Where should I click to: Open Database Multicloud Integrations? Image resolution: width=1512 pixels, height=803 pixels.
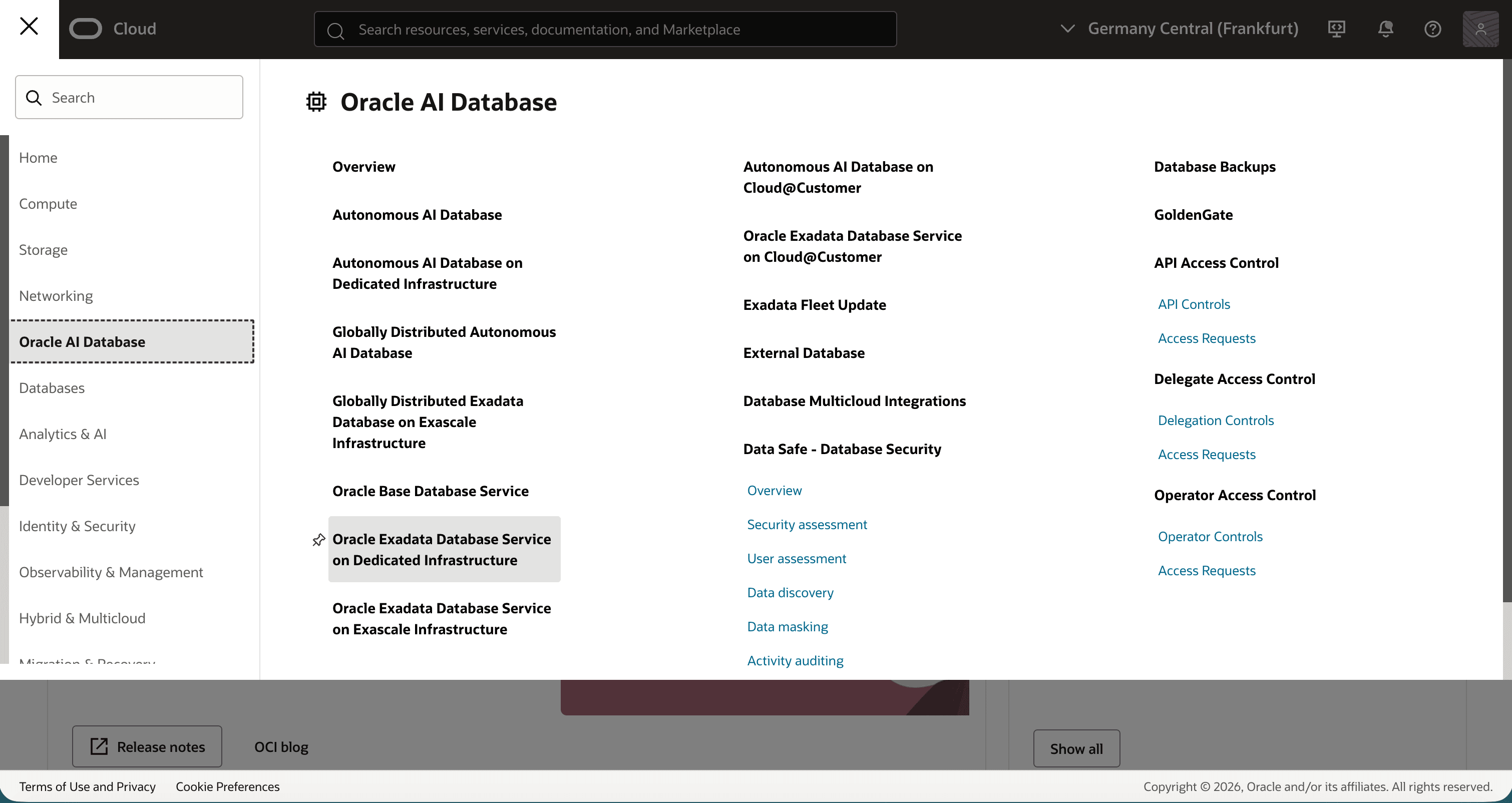pos(854,401)
